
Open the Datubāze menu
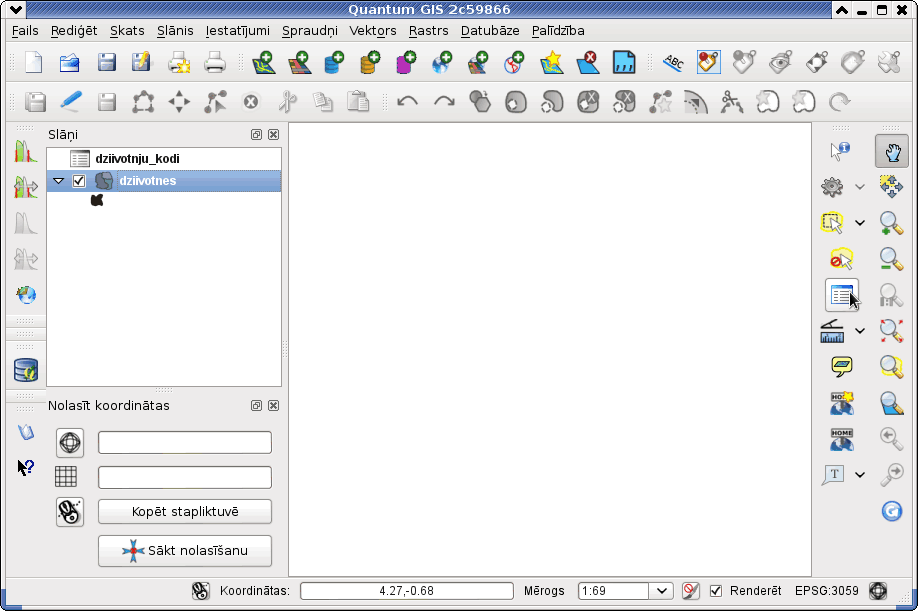point(490,30)
